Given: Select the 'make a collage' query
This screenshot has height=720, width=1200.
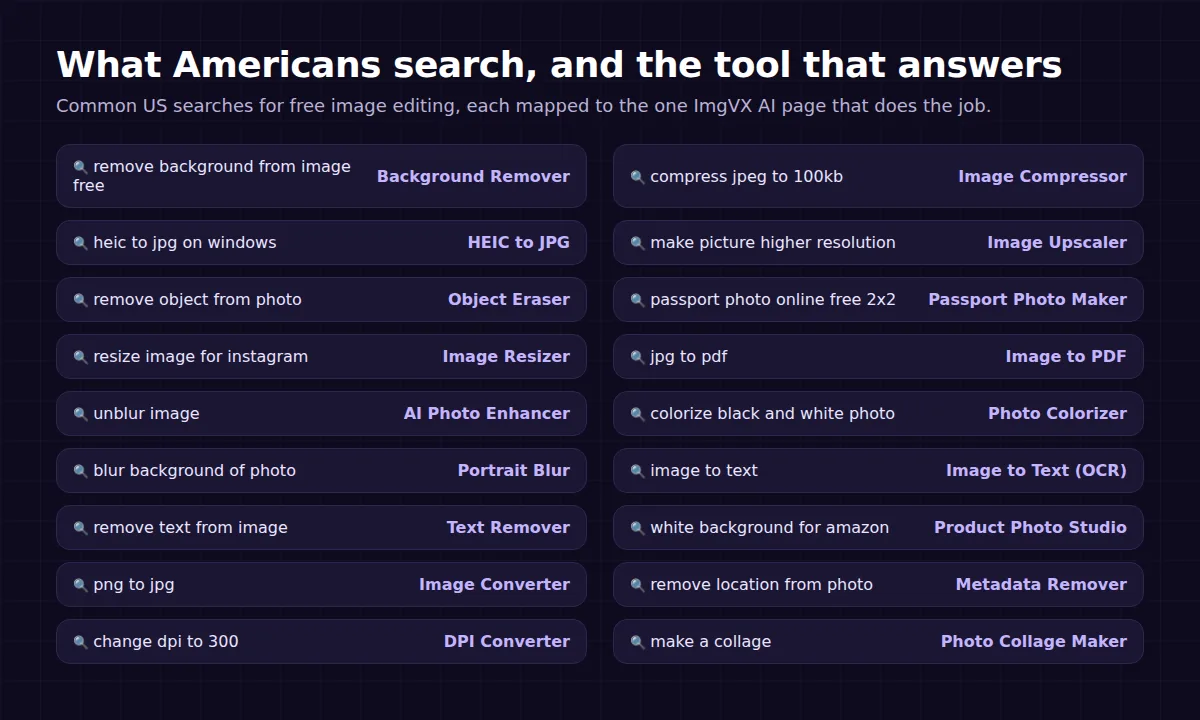Looking at the screenshot, I should click(710, 641).
